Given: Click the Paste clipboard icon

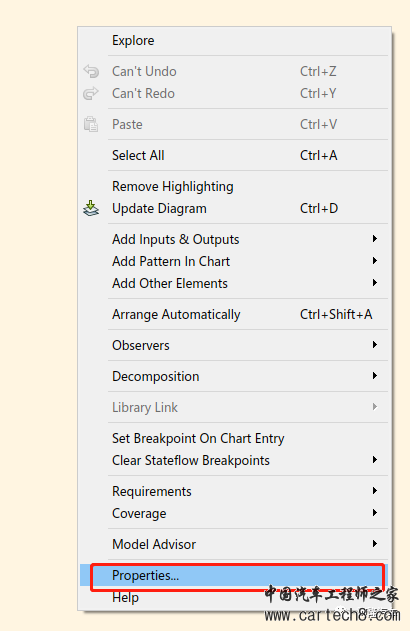Looking at the screenshot, I should (91, 124).
